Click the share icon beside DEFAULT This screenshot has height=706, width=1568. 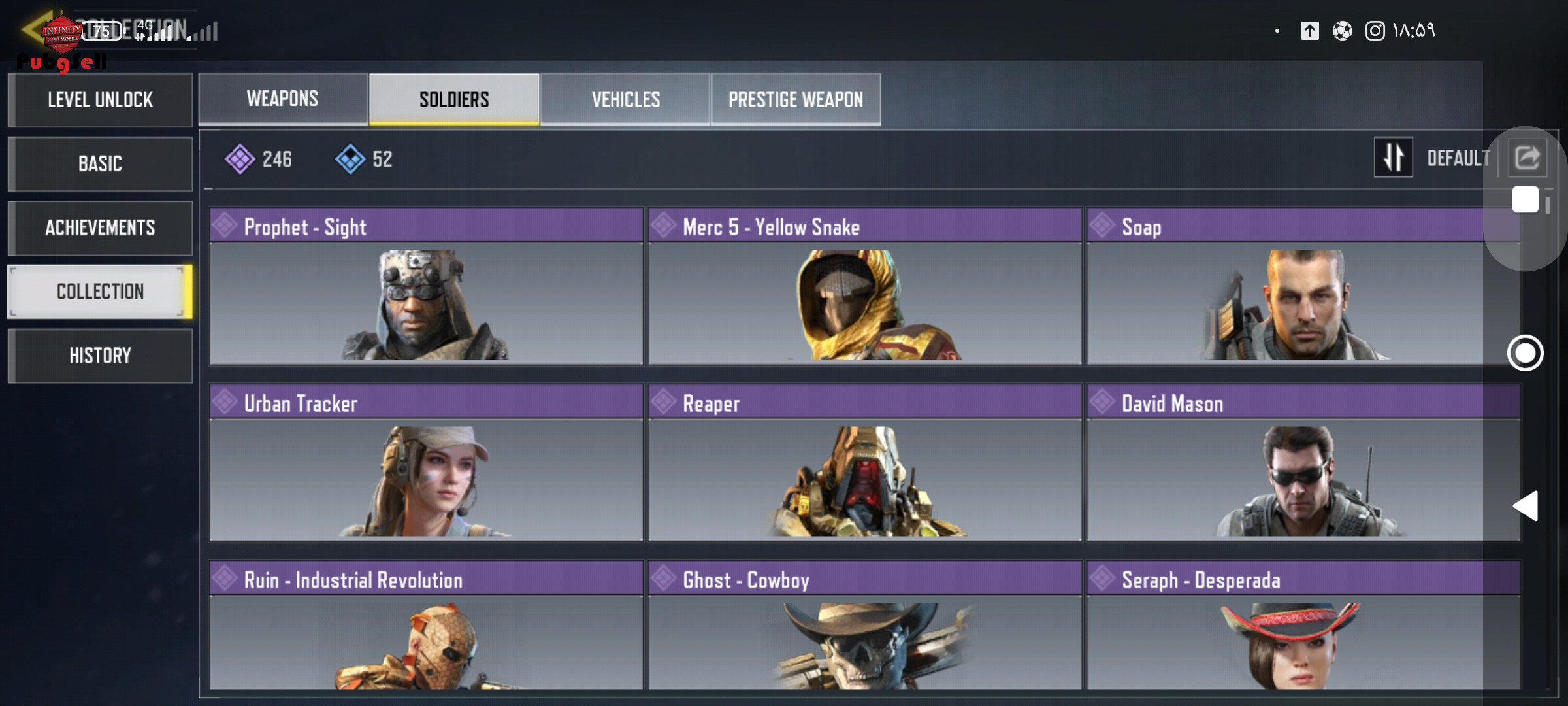[x=1527, y=158]
